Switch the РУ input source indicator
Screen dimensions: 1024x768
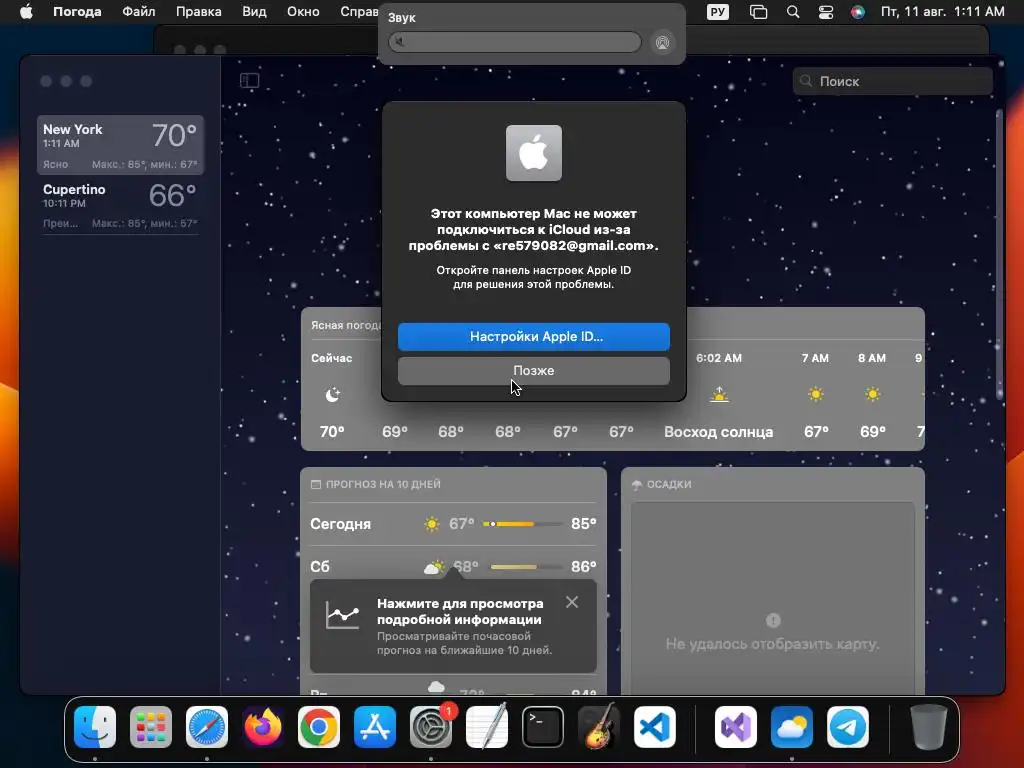(718, 12)
